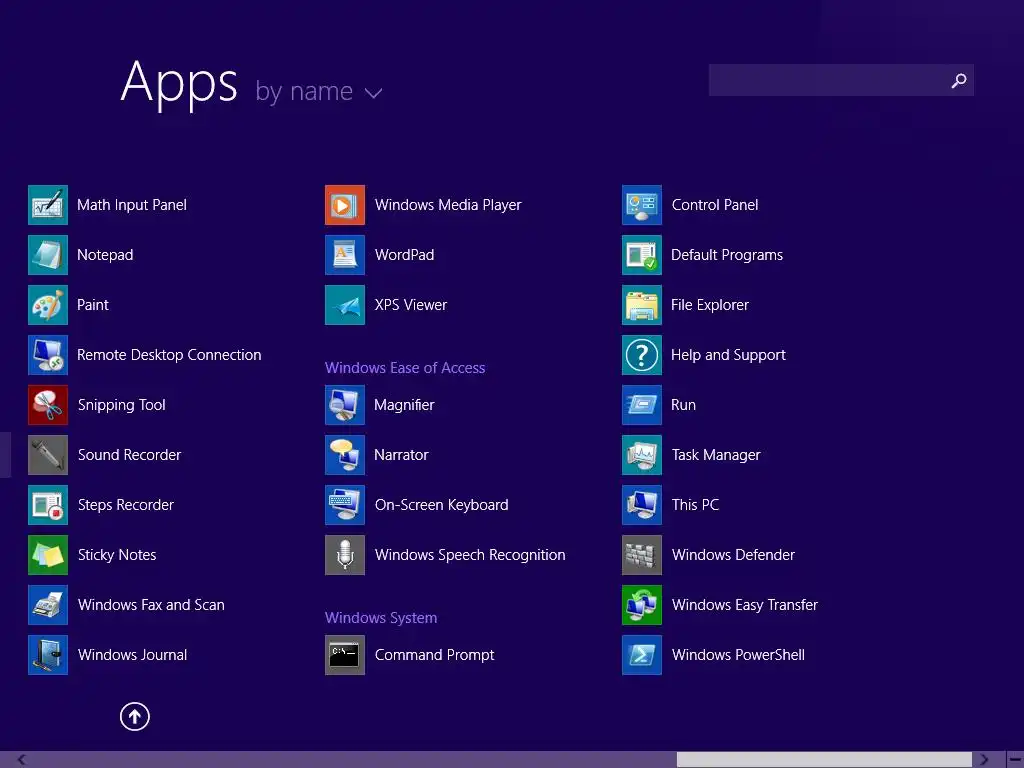1024x768 pixels.
Task: Launch Windows Defender wall icon
Action: (642, 555)
